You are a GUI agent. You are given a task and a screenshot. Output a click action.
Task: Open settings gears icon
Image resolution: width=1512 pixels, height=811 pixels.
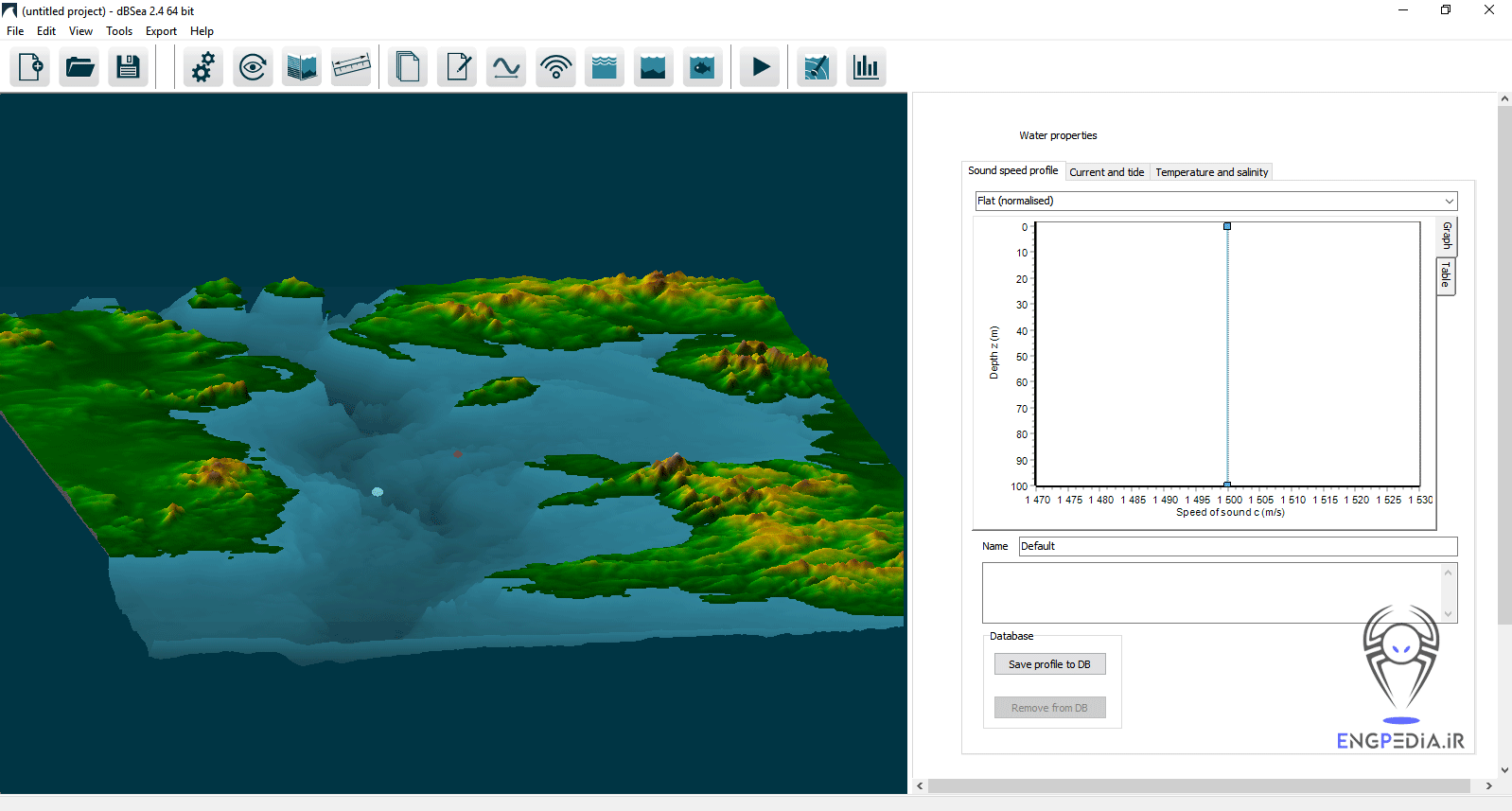(202, 67)
